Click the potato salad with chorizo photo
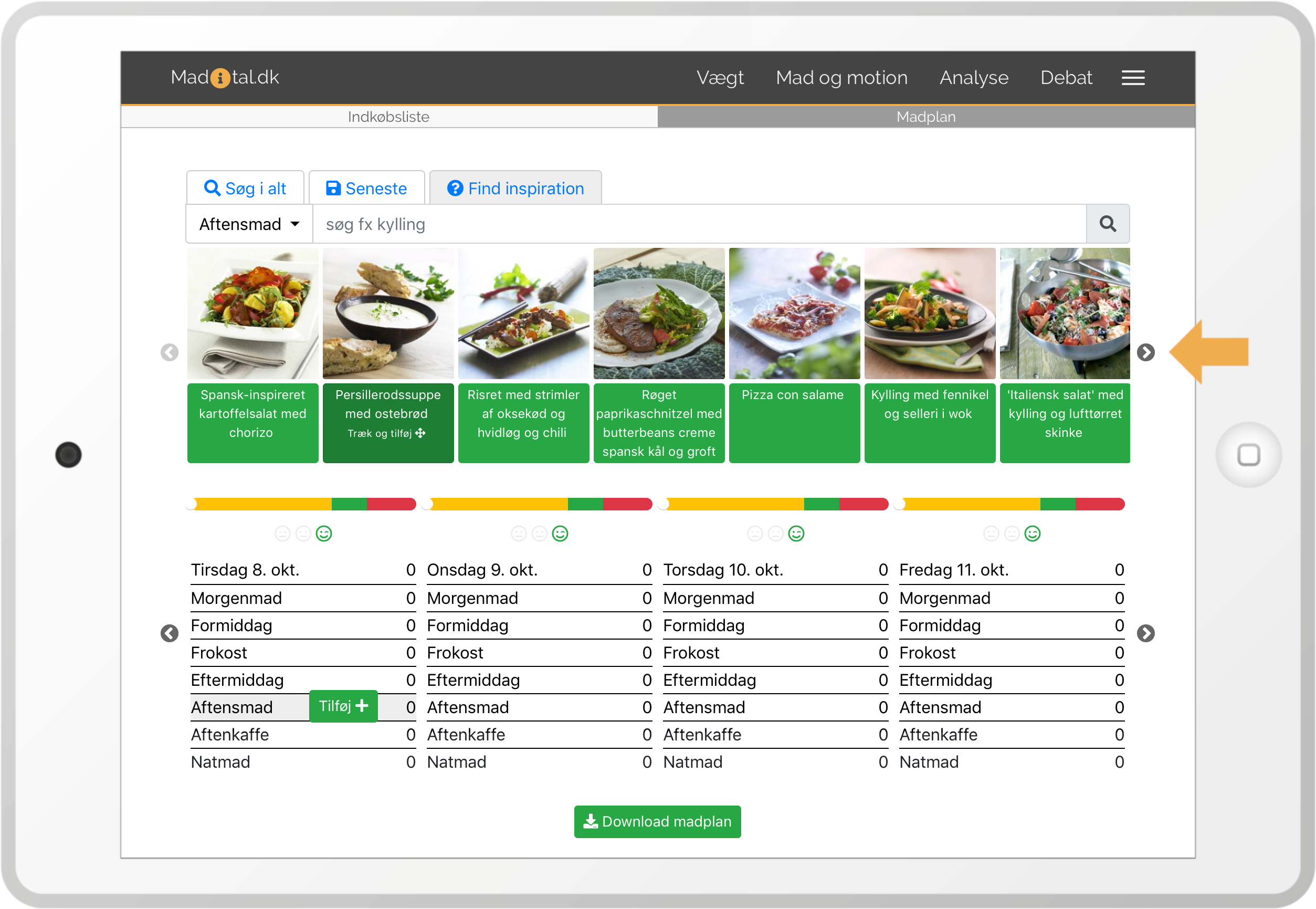The image size is (1316, 909). [x=252, y=314]
